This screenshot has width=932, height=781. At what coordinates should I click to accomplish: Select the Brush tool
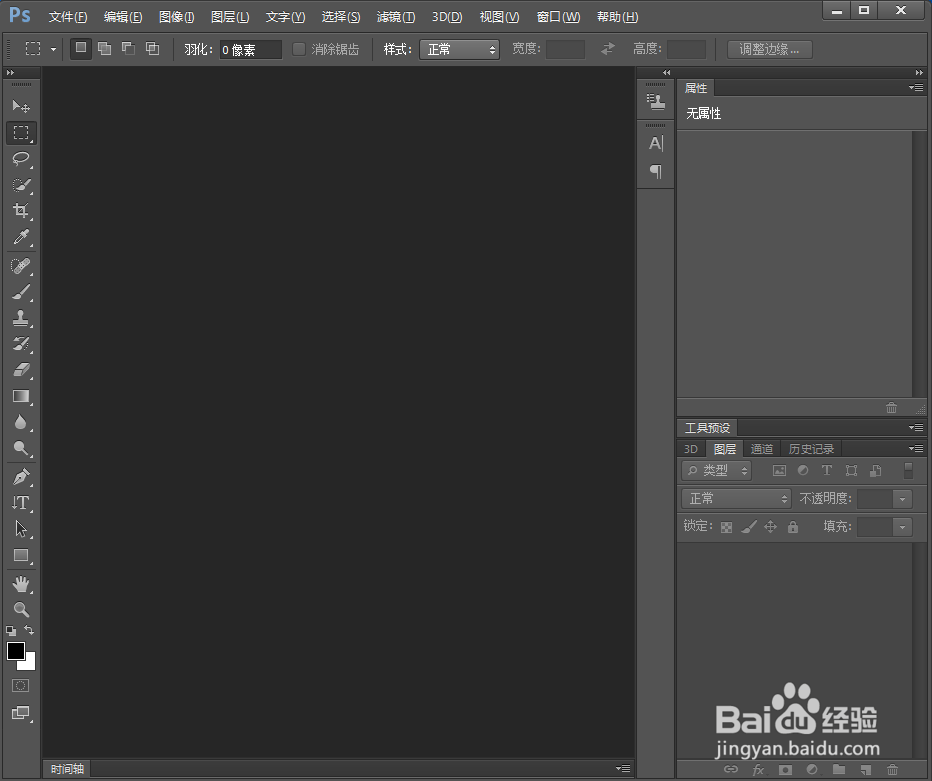[22, 292]
